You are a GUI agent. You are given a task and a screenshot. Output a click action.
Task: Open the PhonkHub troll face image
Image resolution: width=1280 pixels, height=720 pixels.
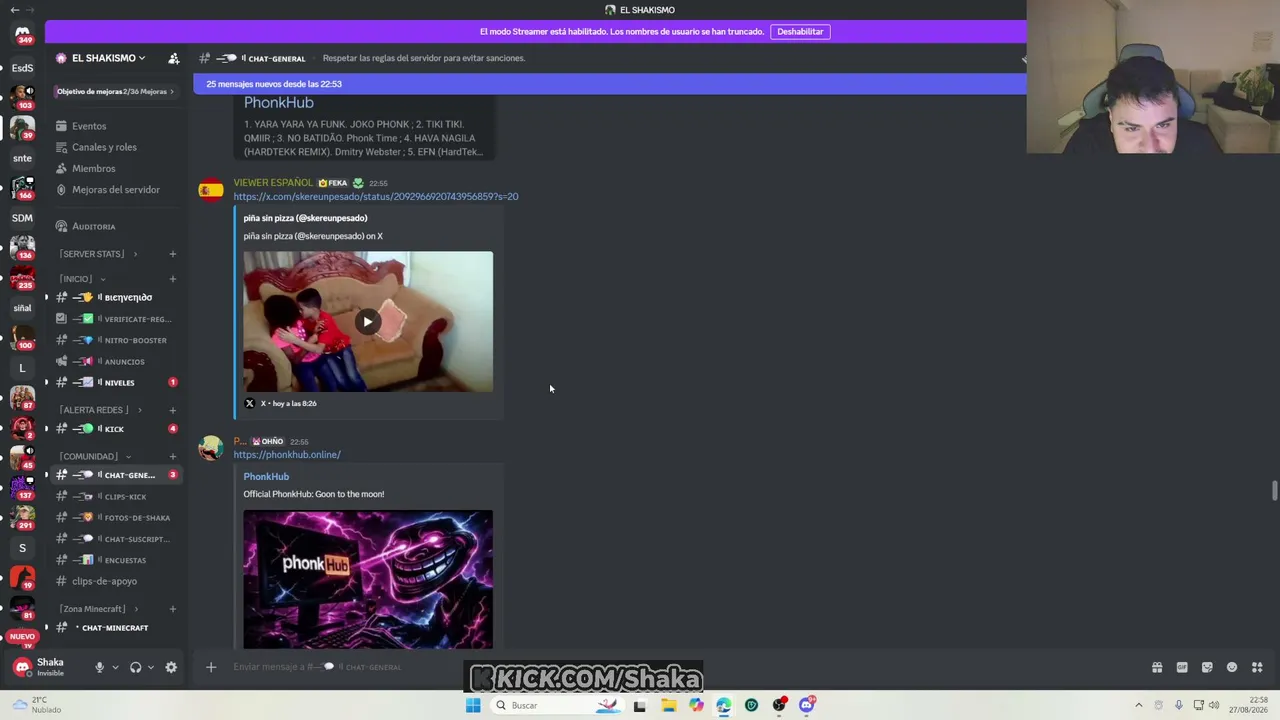368,580
